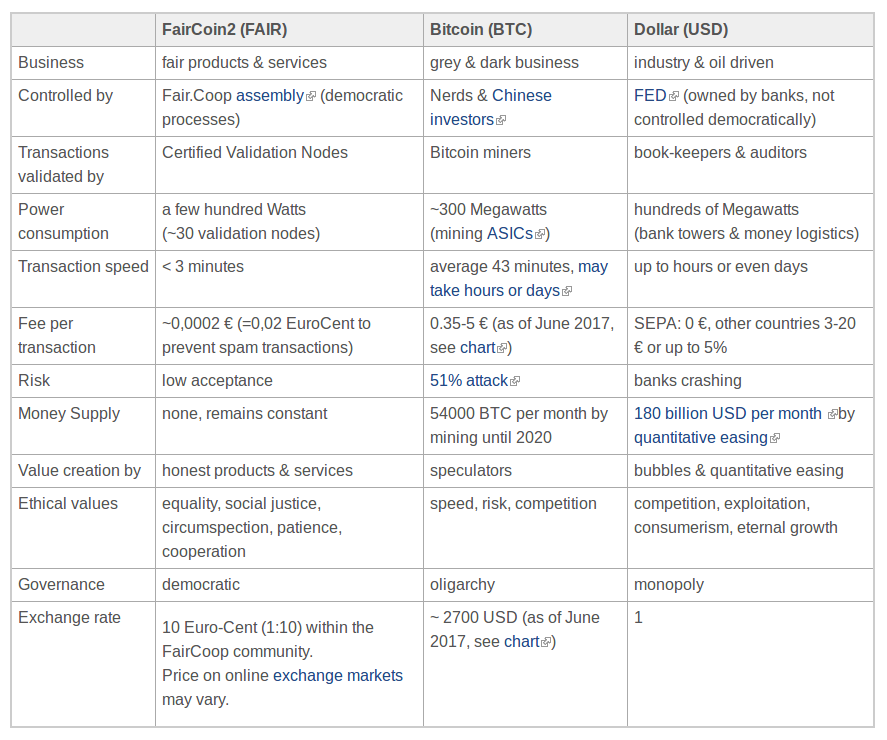Image resolution: width=887 pixels, height=740 pixels.
Task: Click external-link icon beside ASICs
Action: point(540,234)
